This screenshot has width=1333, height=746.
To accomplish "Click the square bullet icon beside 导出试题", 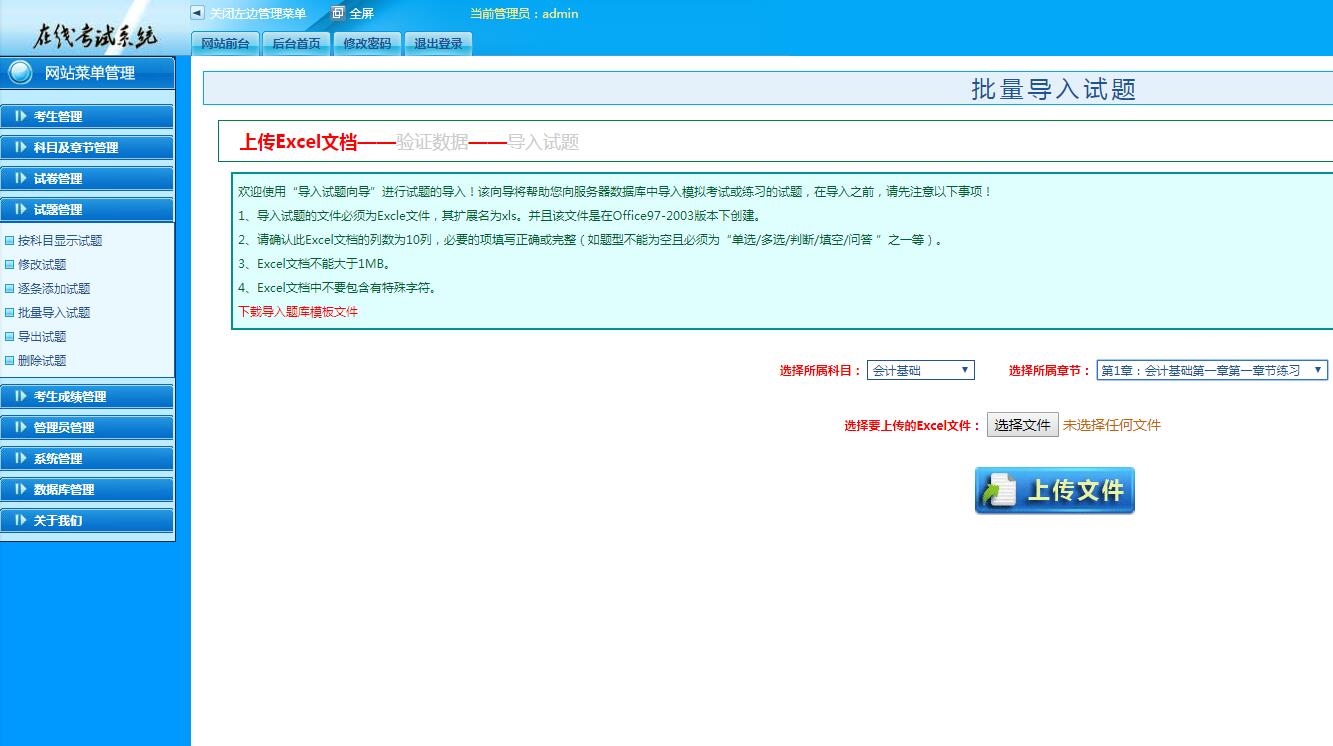I will click(x=10, y=337).
